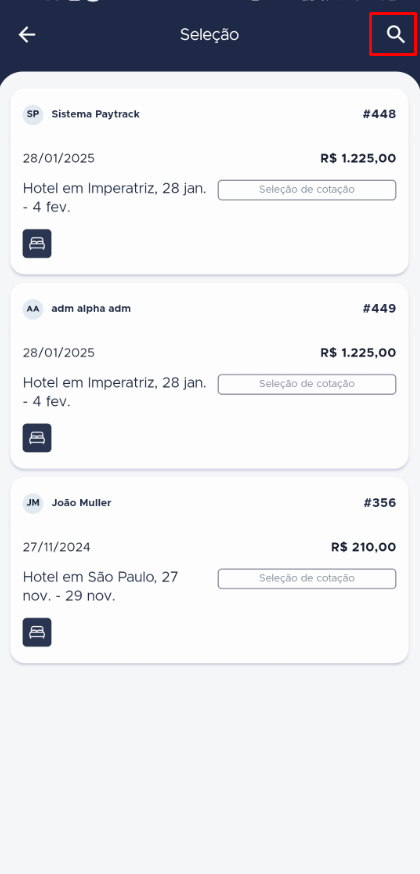Click Seleção de cotação in request #449
This screenshot has width=420, height=874.
[307, 384]
